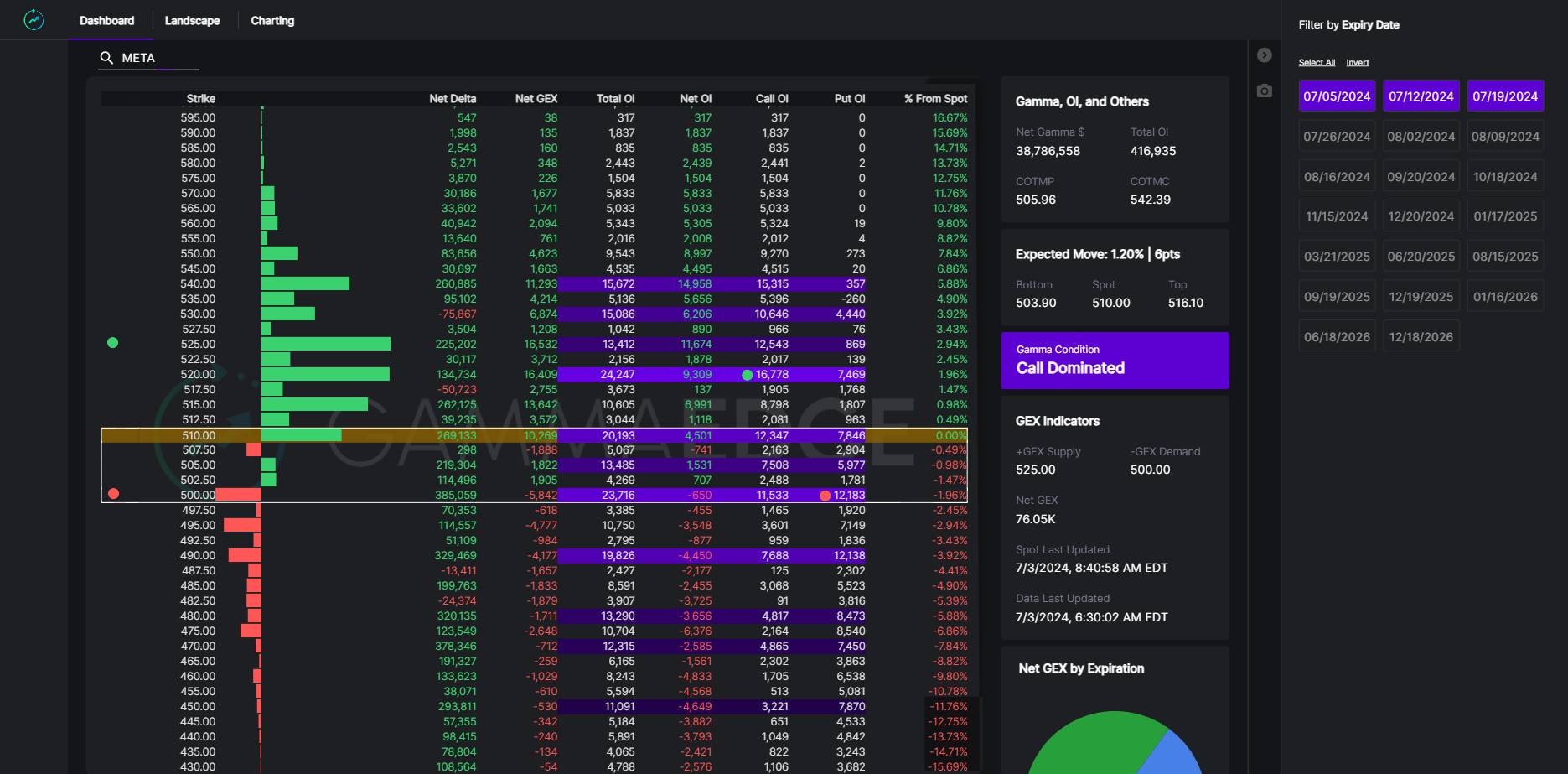Click the Strike column header
Image resolution: width=1568 pixels, height=774 pixels.
point(200,98)
